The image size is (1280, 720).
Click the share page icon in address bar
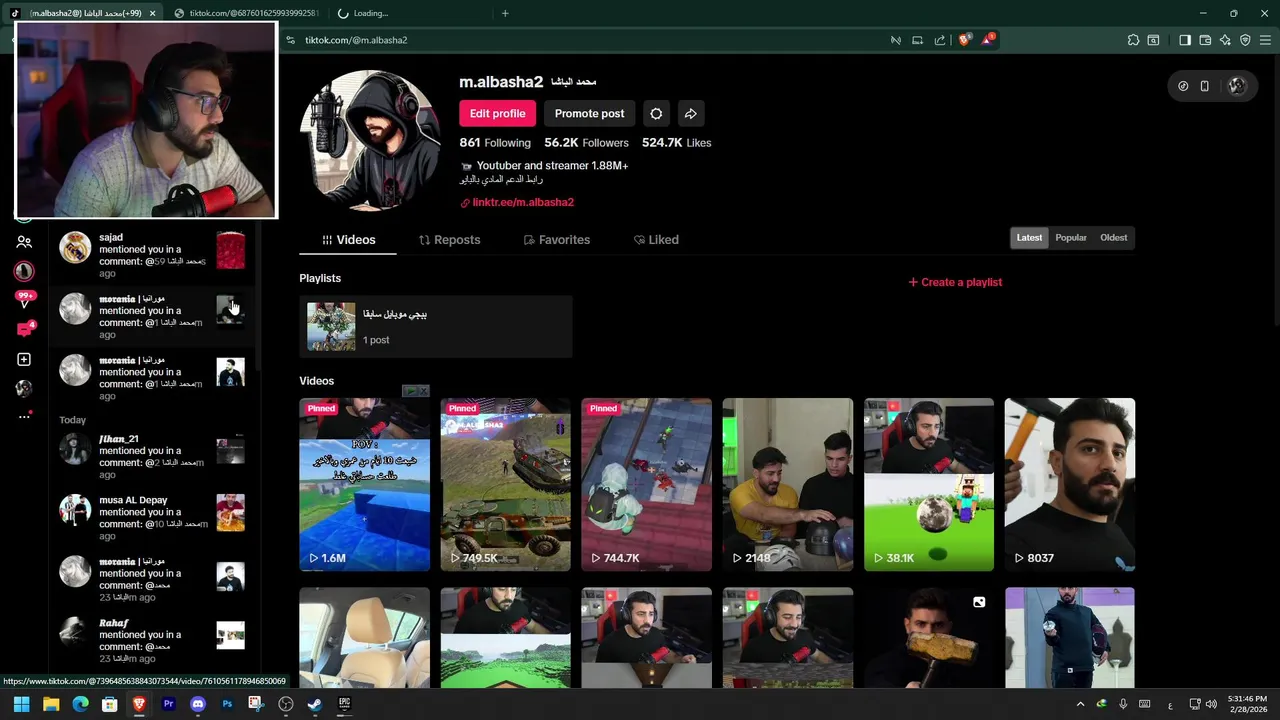(x=940, y=40)
